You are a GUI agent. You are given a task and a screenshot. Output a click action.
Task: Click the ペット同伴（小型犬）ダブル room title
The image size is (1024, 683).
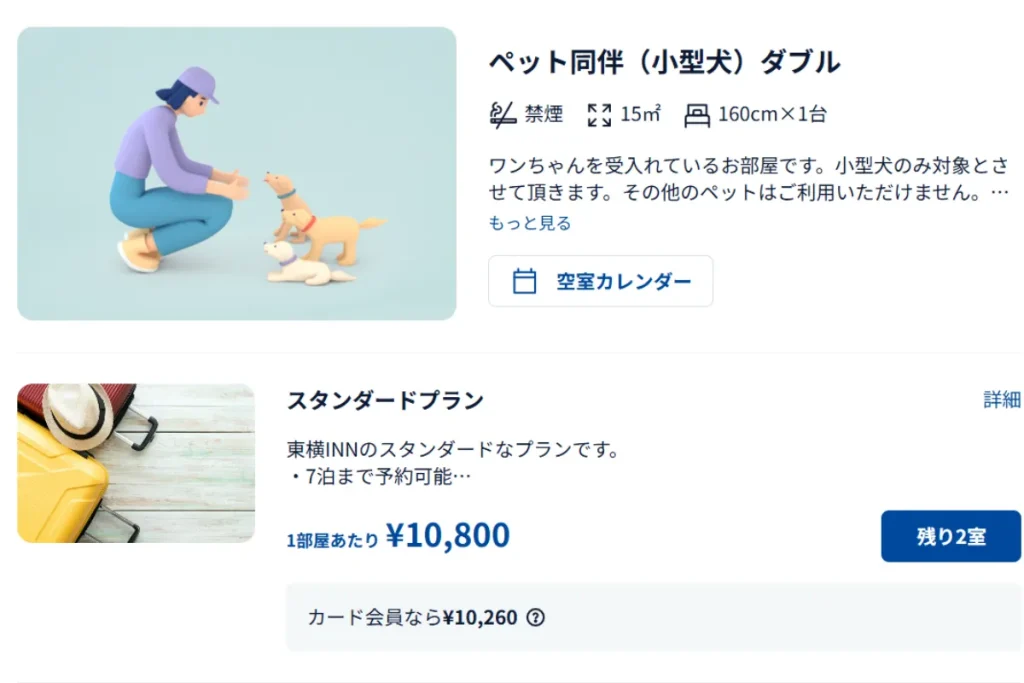point(664,62)
